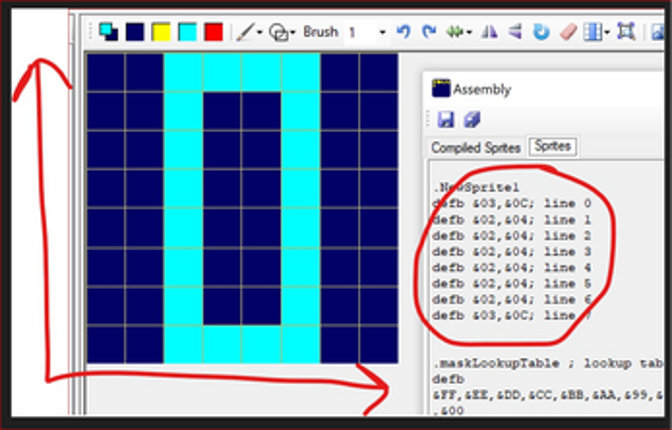Click the save icon in Assembly panel
Image resolution: width=672 pixels, height=430 pixels.
[446, 120]
